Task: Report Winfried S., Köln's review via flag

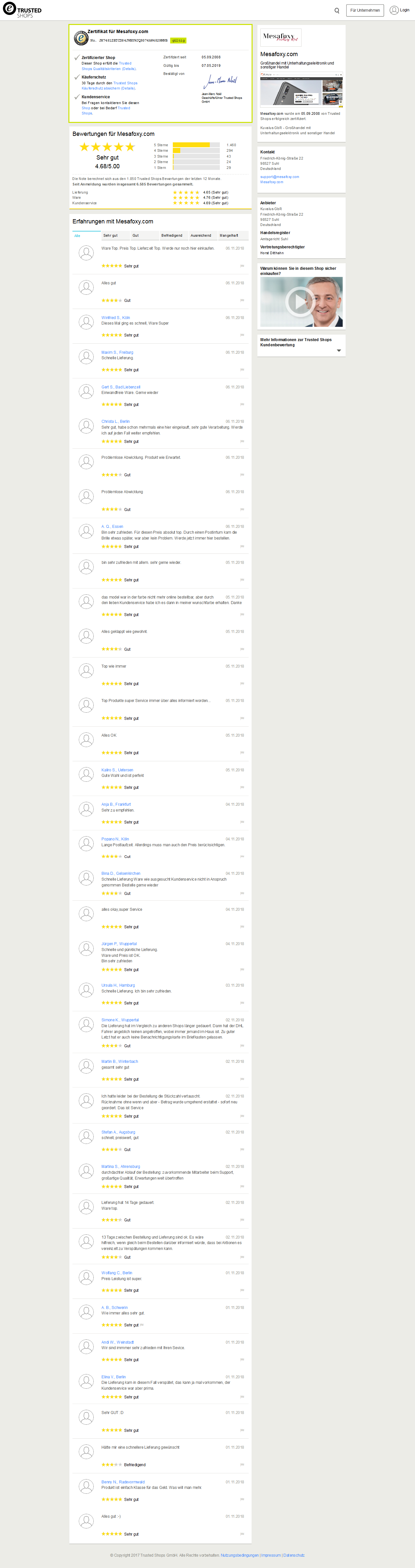Action: pos(242,335)
